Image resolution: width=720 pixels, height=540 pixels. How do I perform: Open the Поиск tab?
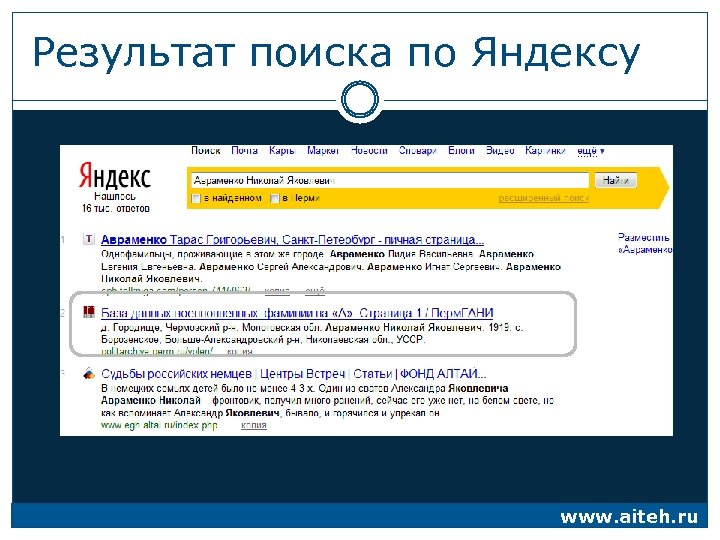[x=206, y=151]
